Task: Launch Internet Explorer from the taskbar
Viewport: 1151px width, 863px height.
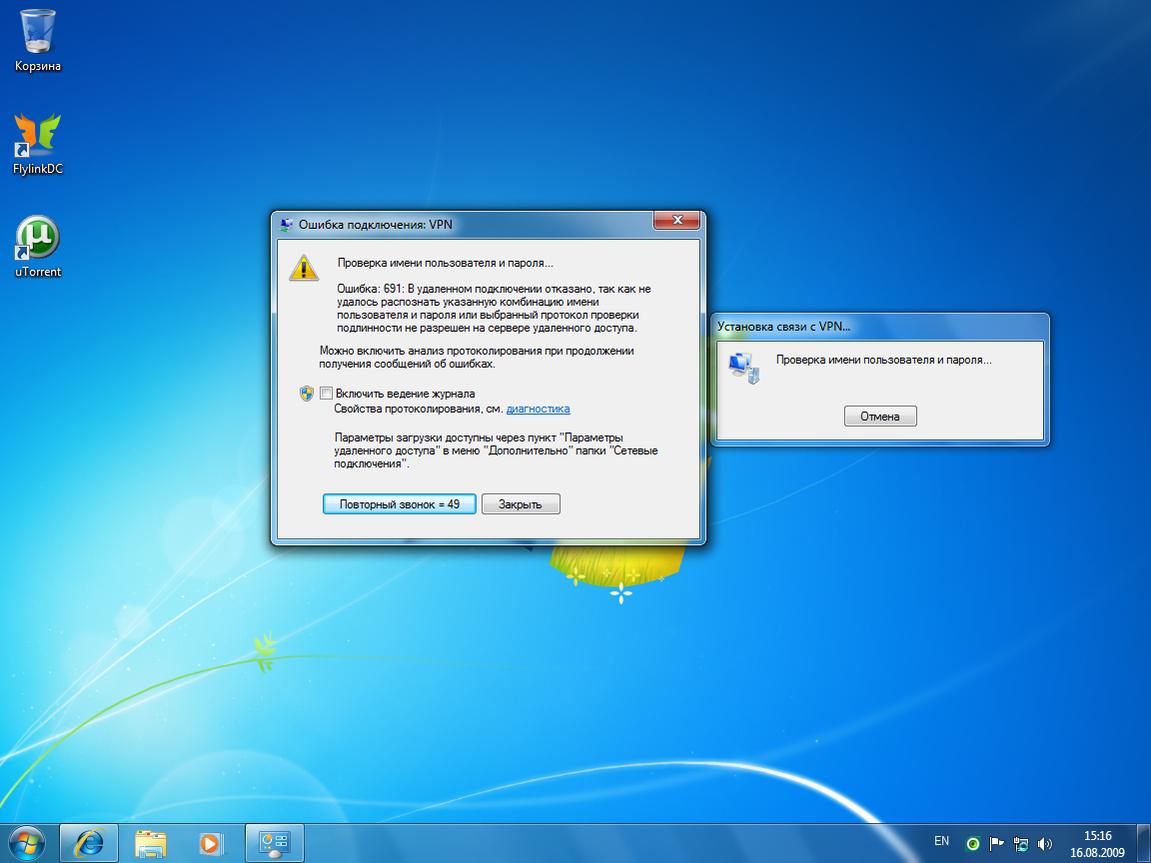Action: 89,842
